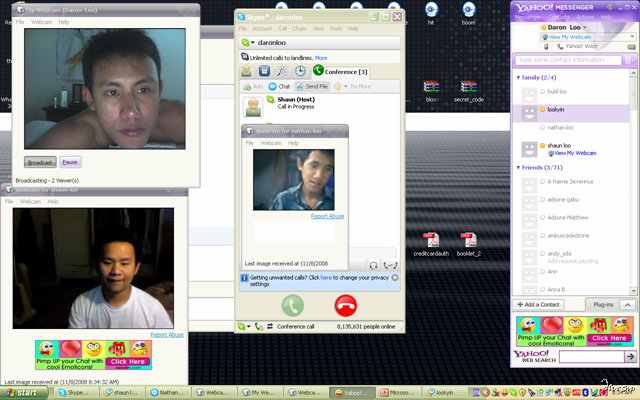Expand the status message dropdown in Yahoo
Viewport: 640px width, 400px height.
click(x=632, y=37)
